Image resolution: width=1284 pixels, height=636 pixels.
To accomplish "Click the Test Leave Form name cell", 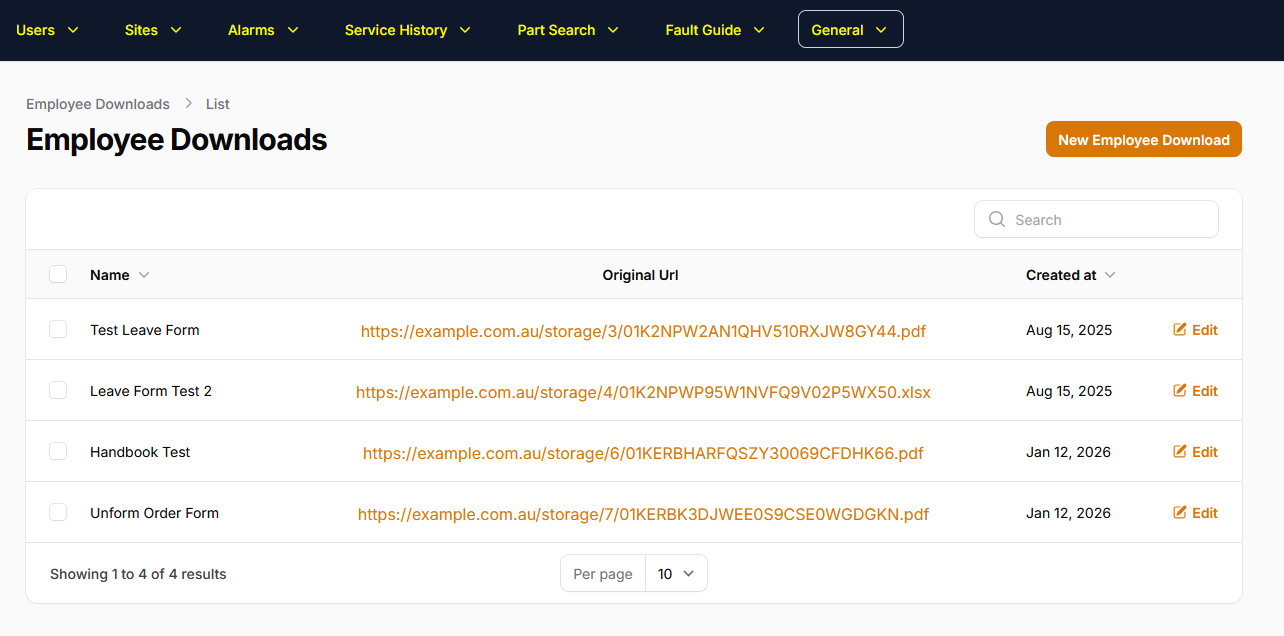I will [145, 330].
